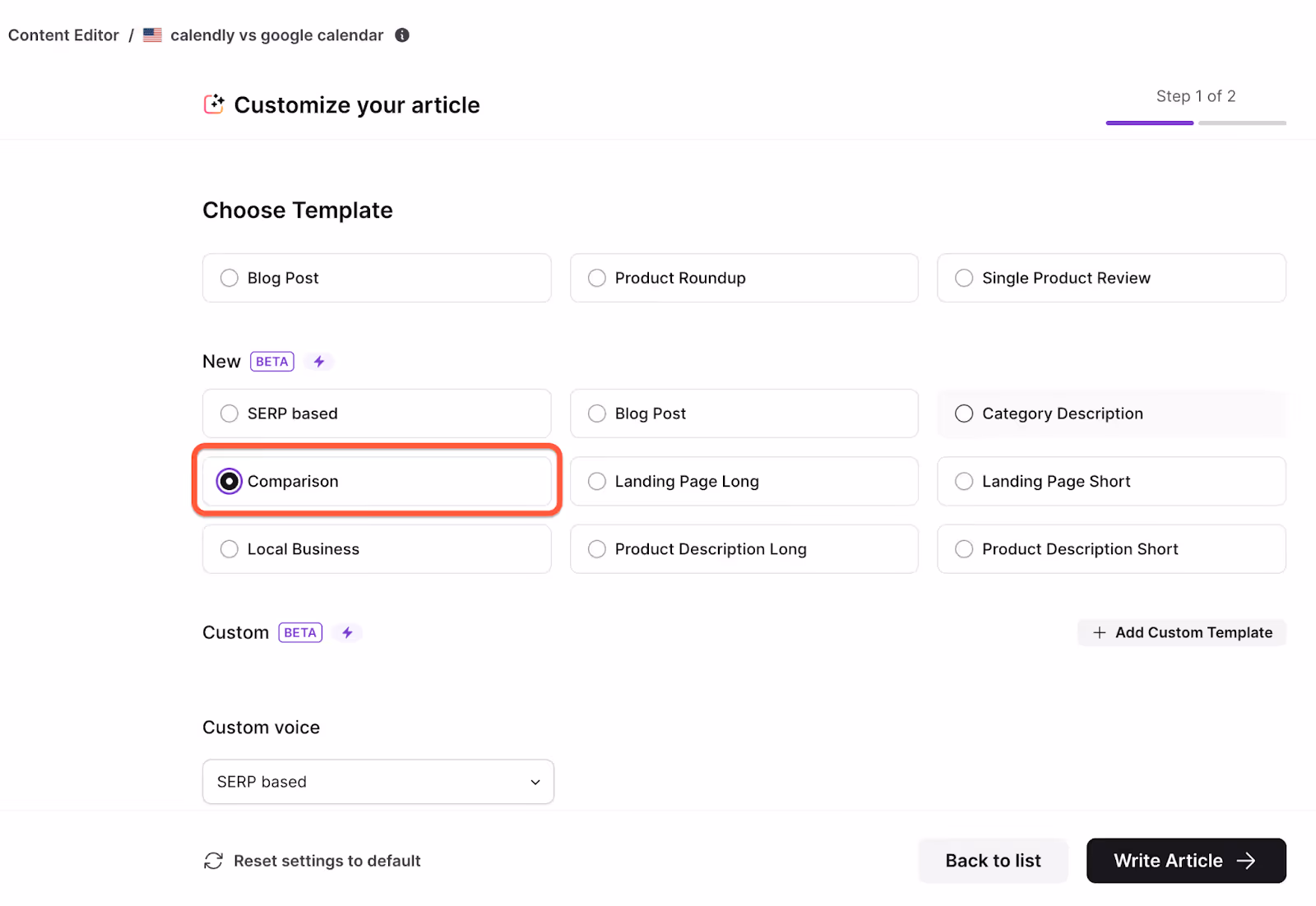The width and height of the screenshot is (1316, 906).
Task: Click the Step 1 of 2 progress bar
Action: pos(1195,122)
